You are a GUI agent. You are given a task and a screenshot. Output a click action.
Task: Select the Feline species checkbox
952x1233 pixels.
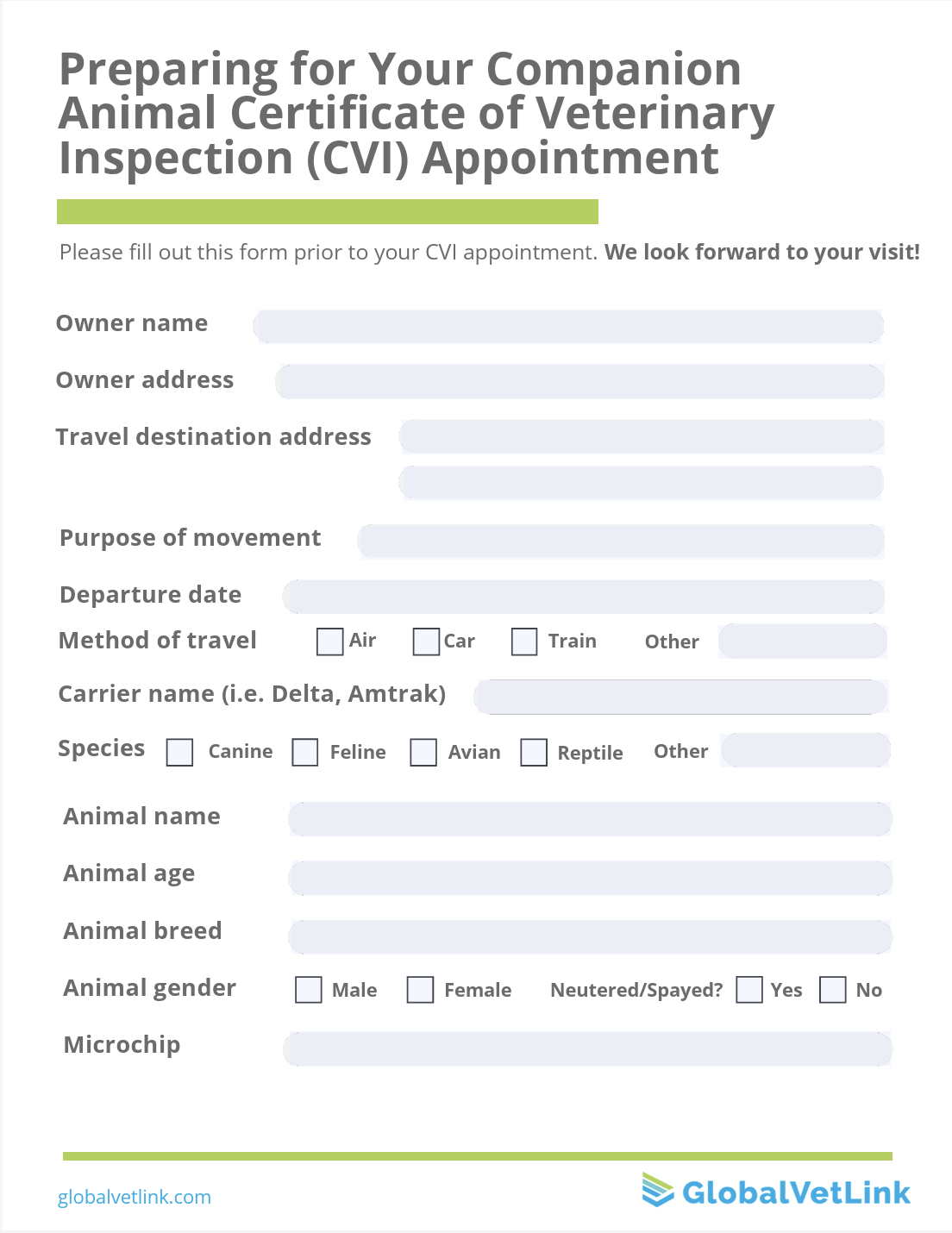305,752
